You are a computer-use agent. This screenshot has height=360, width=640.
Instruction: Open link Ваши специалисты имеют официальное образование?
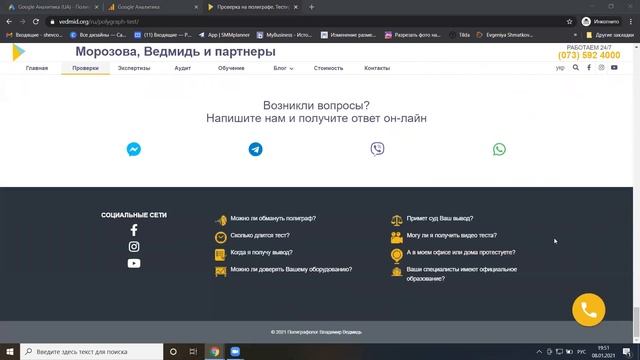[x=462, y=274]
